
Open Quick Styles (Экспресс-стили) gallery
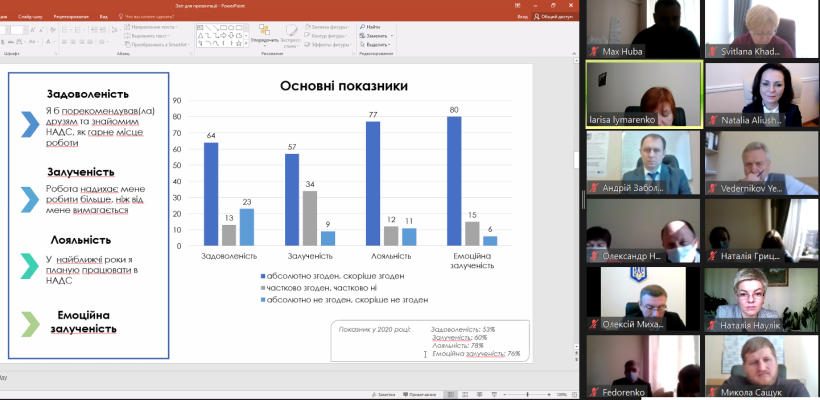click(292, 36)
